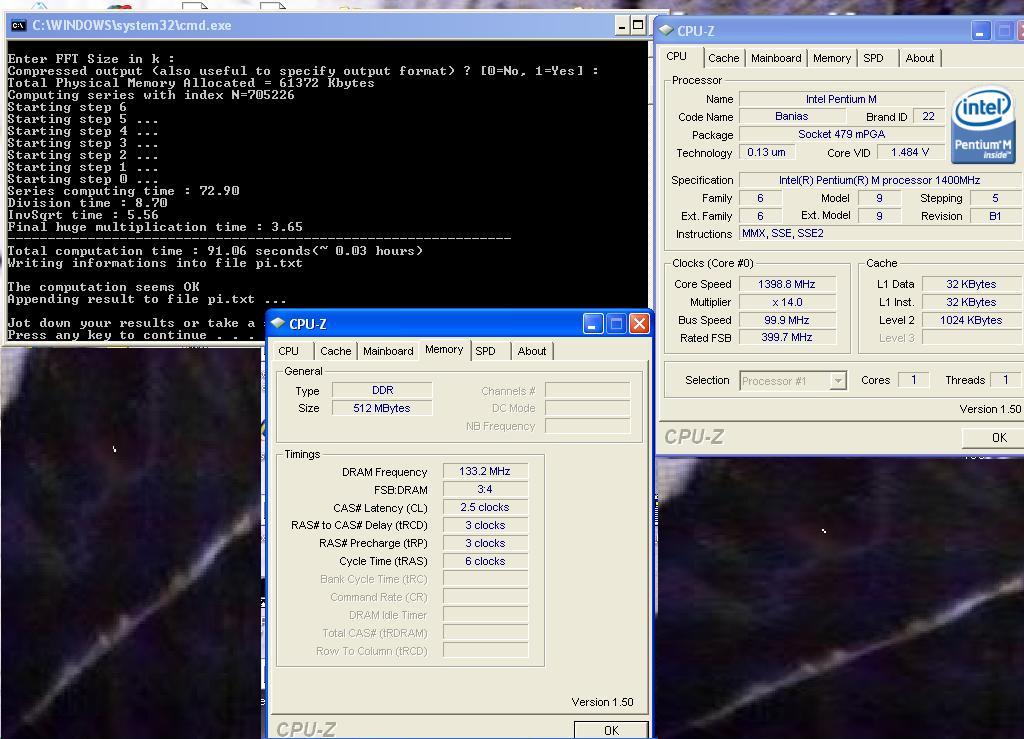Viewport: 1024px width, 739px height.
Task: Click the Core VID value 1.484 V
Action: click(x=910, y=153)
